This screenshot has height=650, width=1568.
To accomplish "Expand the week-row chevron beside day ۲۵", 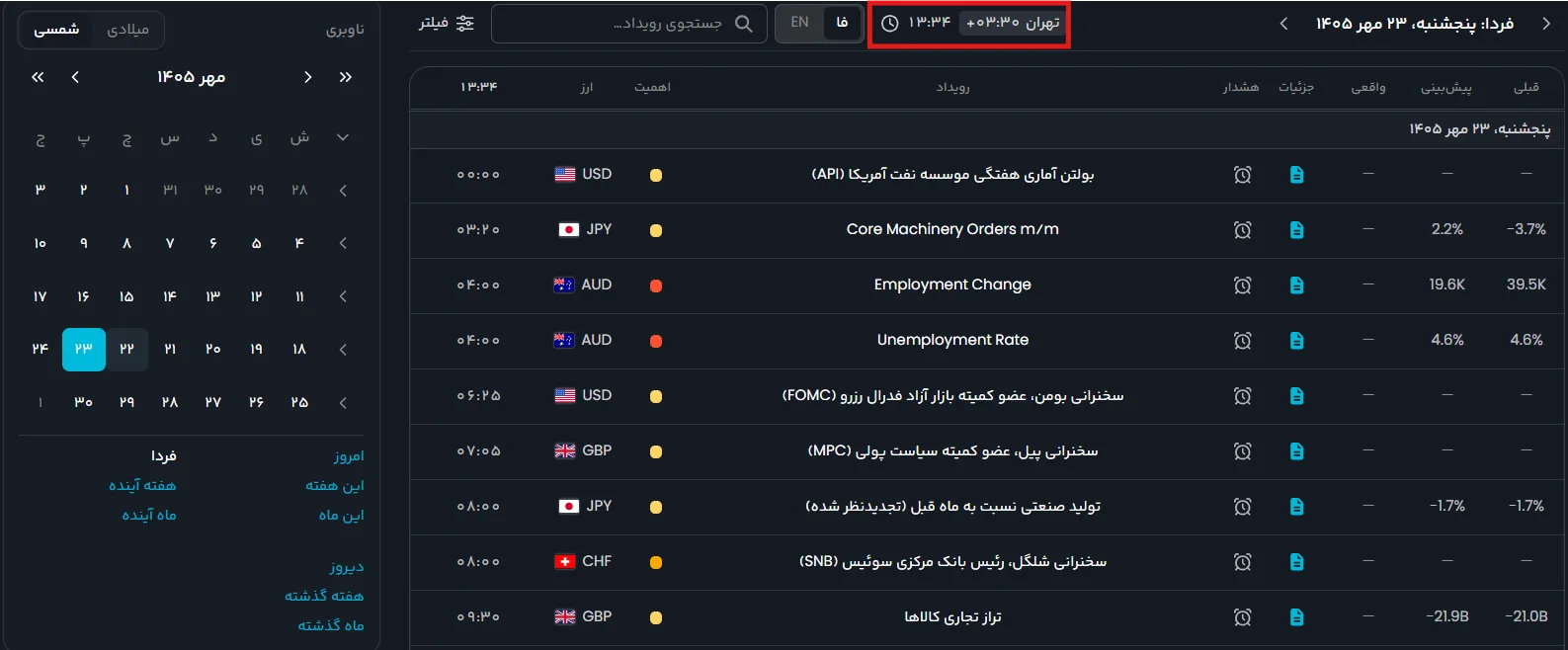I will click(x=343, y=403).
